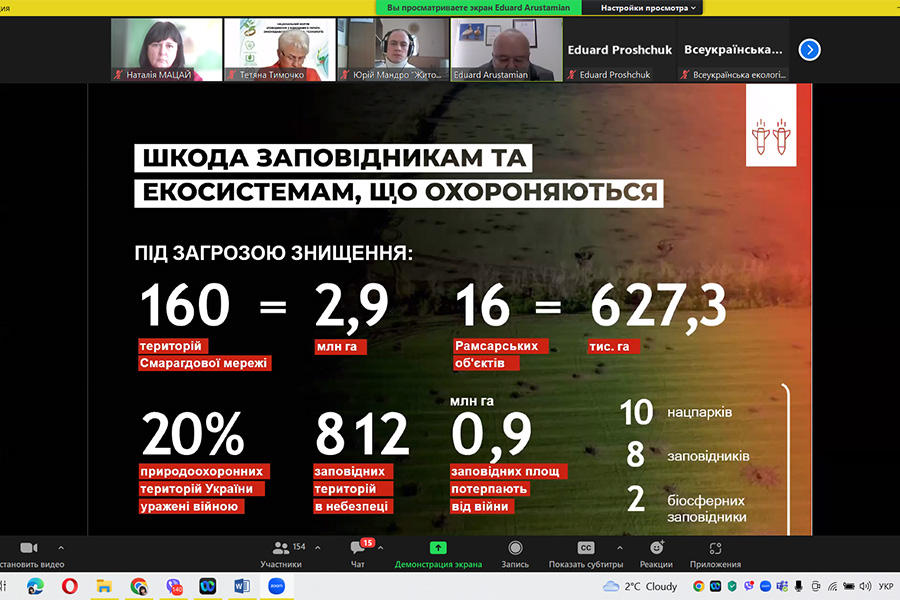Open the Чат chat panel

[358, 555]
